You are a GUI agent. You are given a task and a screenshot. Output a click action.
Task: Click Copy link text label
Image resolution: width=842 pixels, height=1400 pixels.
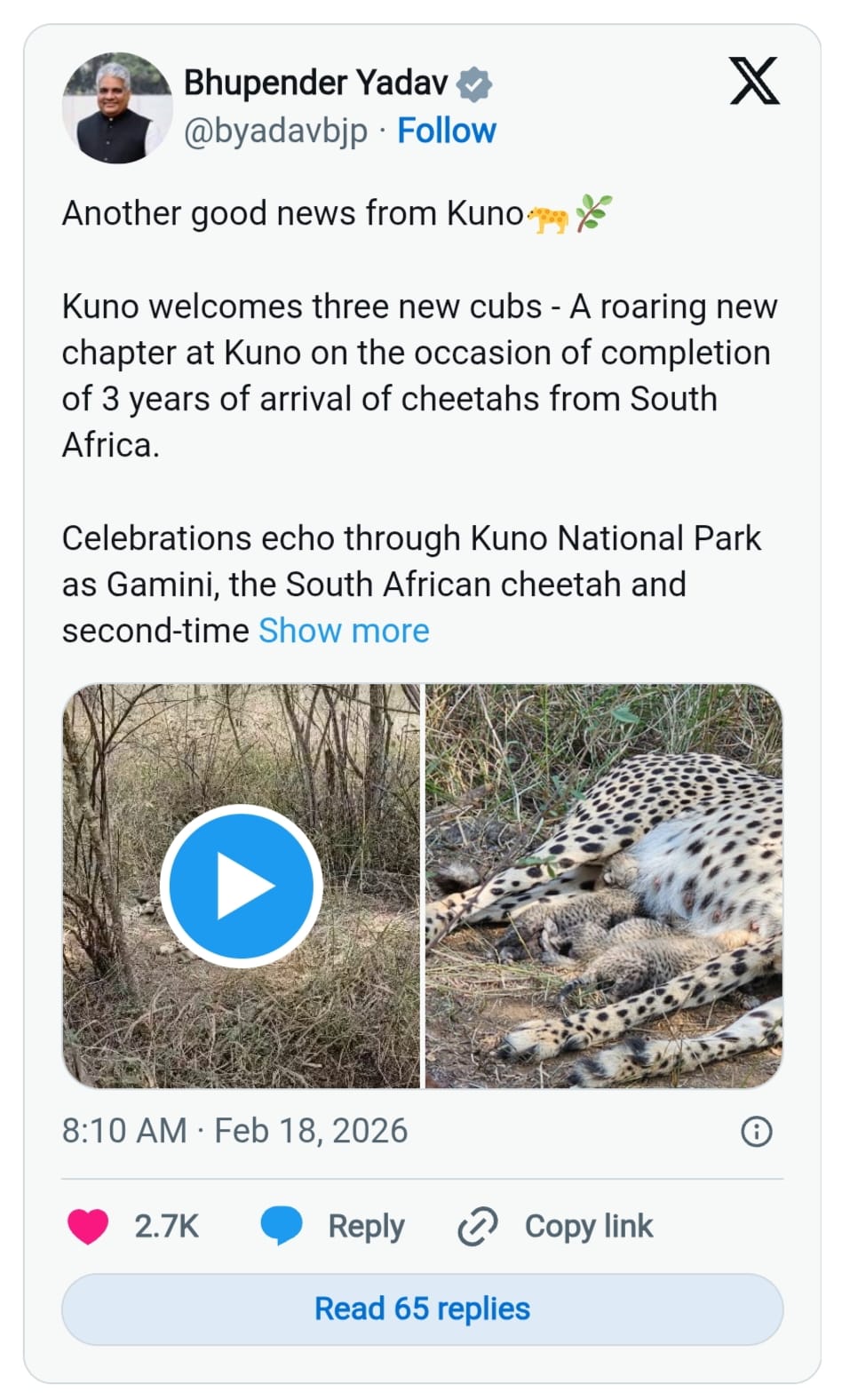point(588,1226)
